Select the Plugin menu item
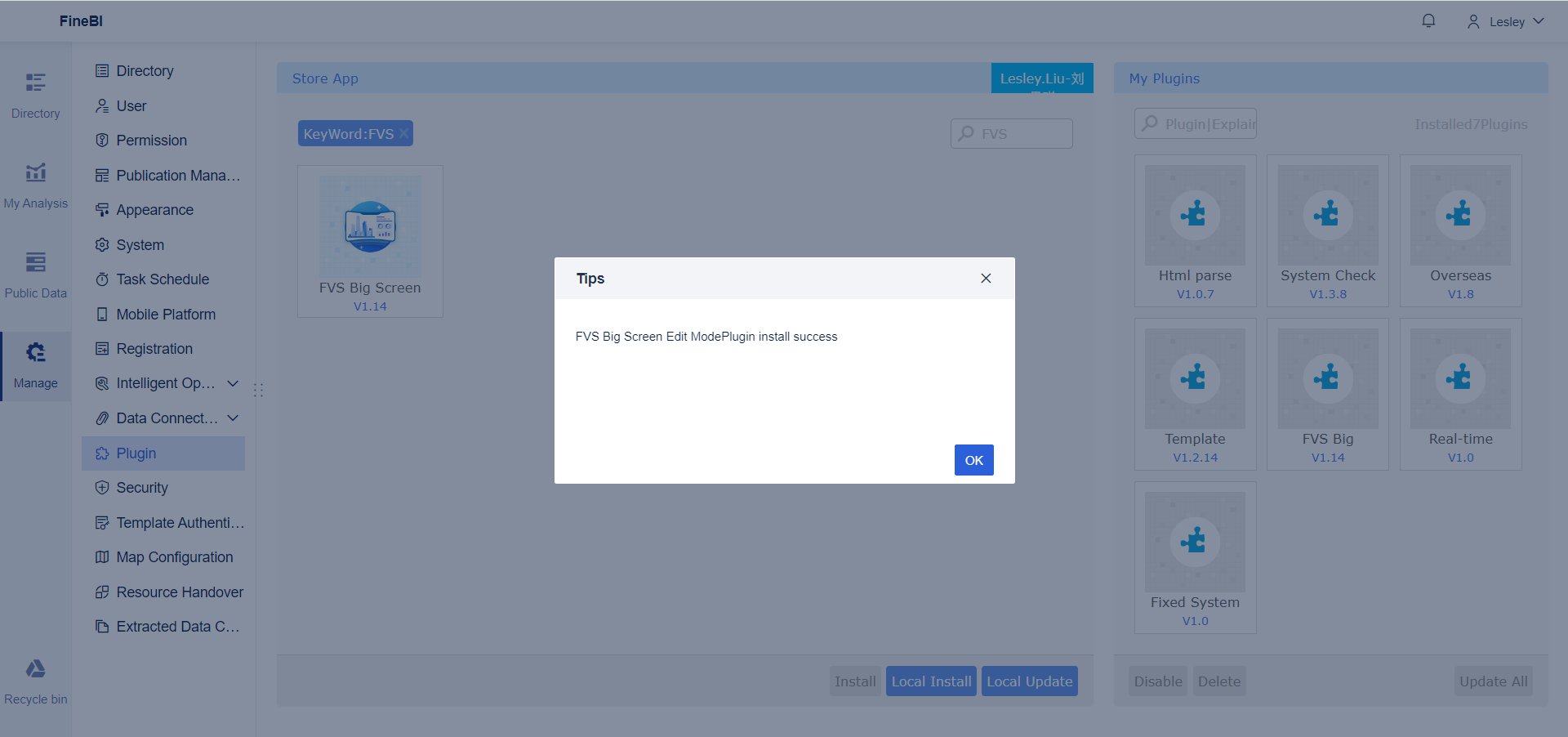The height and width of the screenshot is (737, 1568). point(163,453)
